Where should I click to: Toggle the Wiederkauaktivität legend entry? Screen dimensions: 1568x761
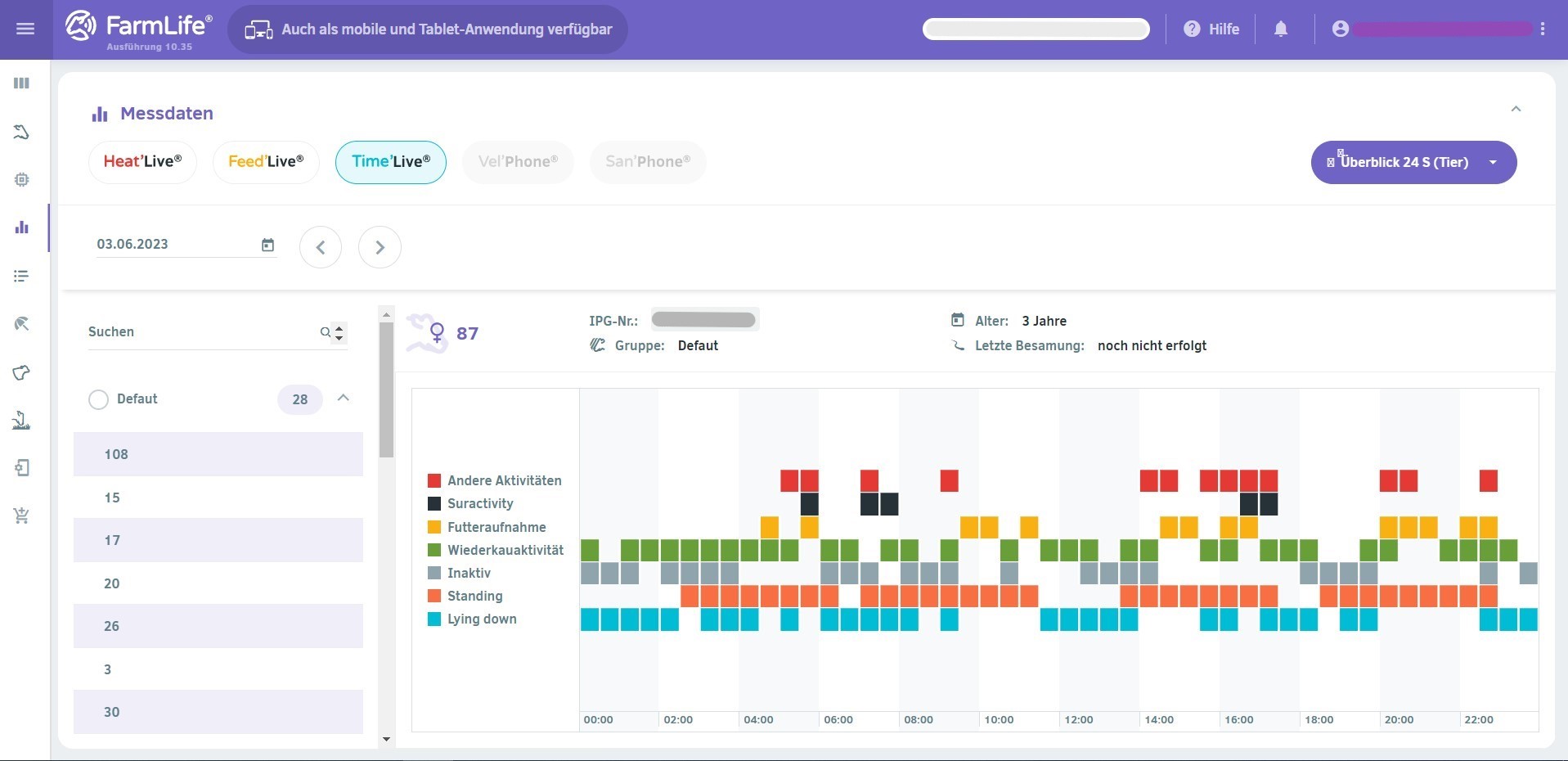(505, 550)
